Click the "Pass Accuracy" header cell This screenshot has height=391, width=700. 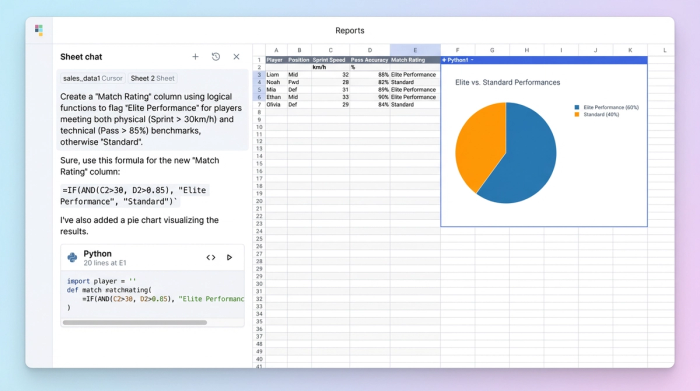coord(370,60)
